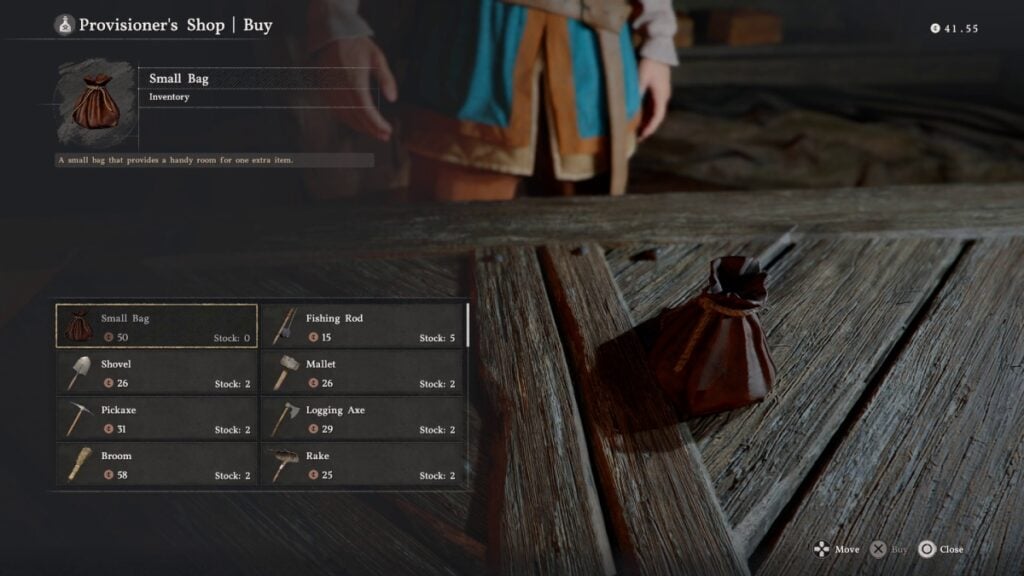This screenshot has width=1024, height=576.
Task: Click the Fishing Rod stock count
Action: 437,338
